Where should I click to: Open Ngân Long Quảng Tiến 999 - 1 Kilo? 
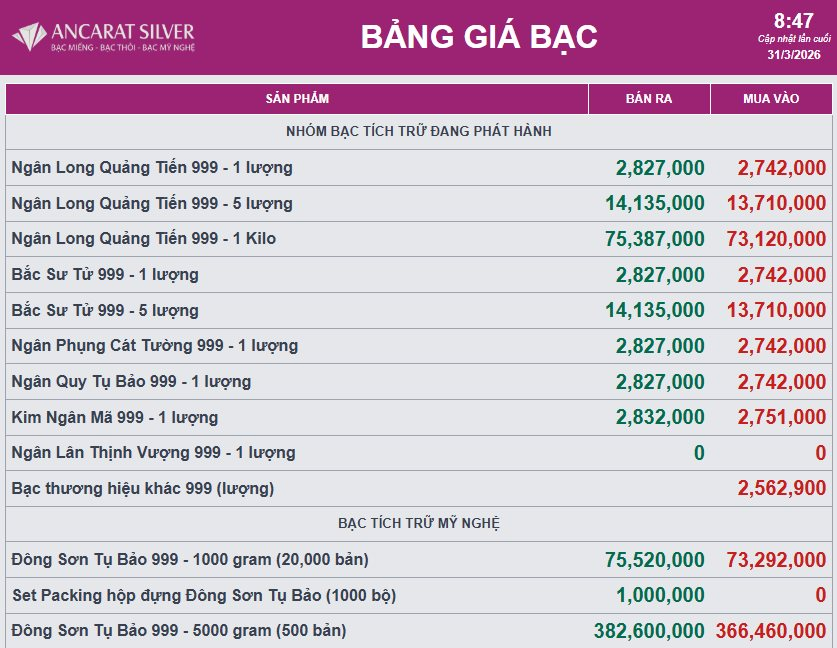click(x=143, y=239)
